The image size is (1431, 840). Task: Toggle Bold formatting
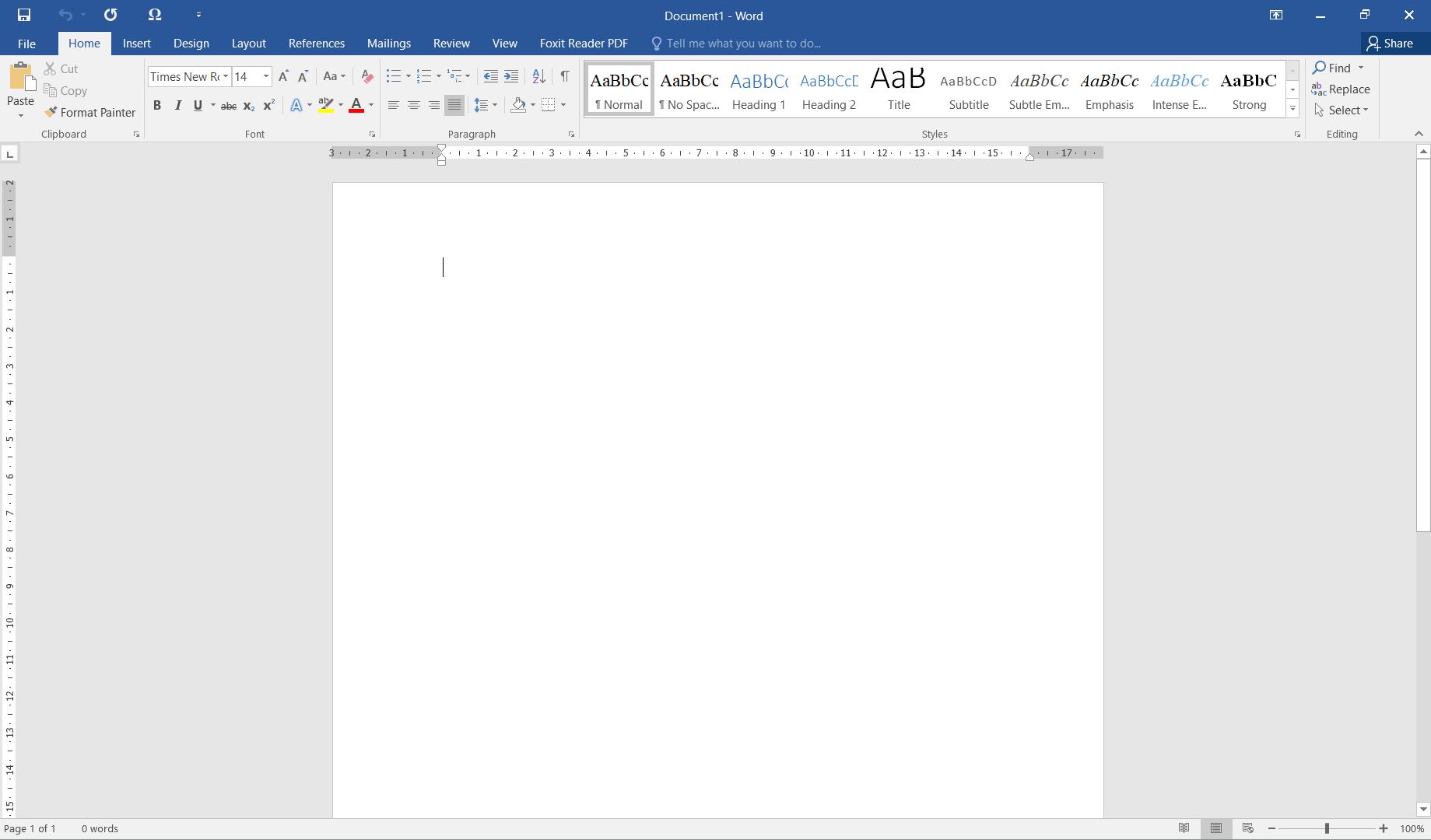[x=157, y=105]
